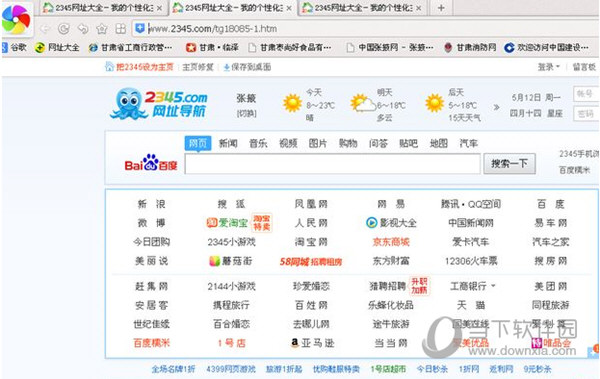Screen dimensions: 600x379
Task: Click the 密码 input field
Action: (x=586, y=114)
